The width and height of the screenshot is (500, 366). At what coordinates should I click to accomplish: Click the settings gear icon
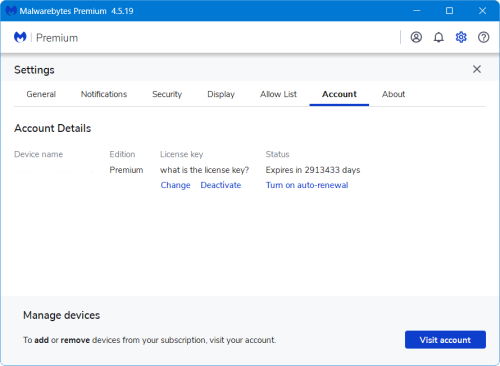[x=461, y=37]
